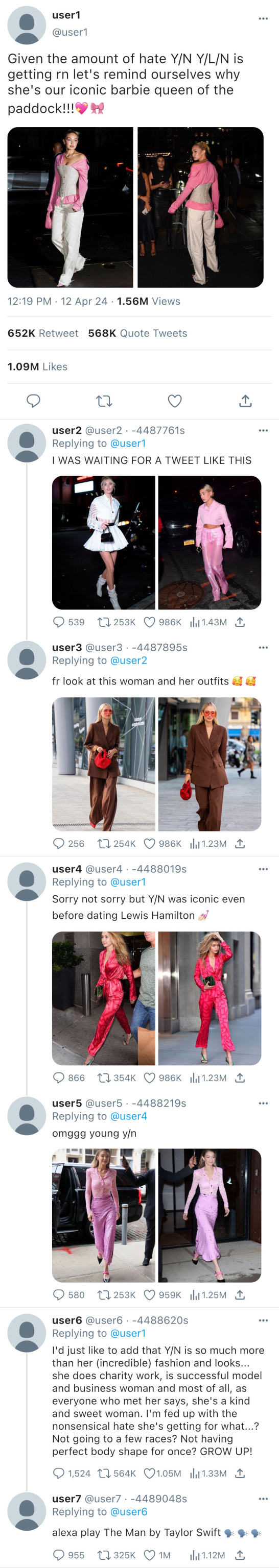279x1568 pixels.
Task: Open the 652K Retweets list
Action: click(x=42, y=333)
